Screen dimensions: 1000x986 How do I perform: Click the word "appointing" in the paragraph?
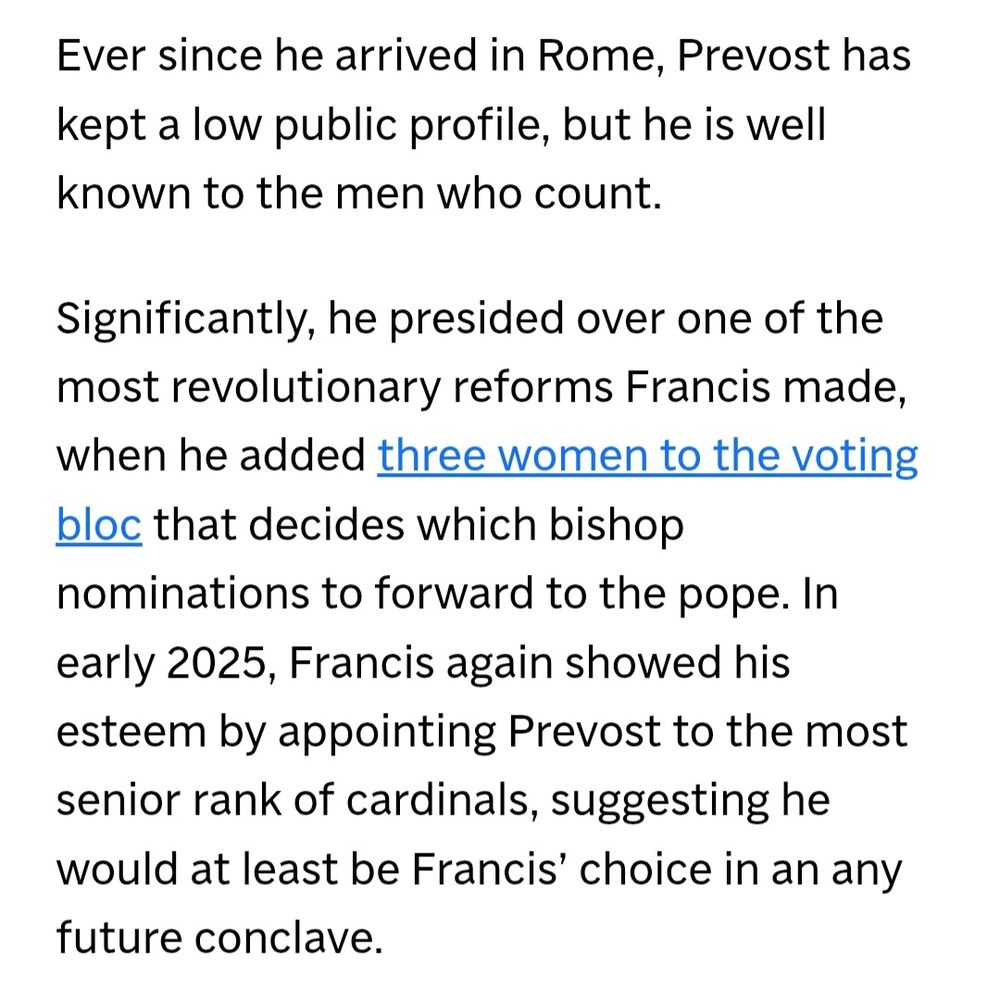387,732
